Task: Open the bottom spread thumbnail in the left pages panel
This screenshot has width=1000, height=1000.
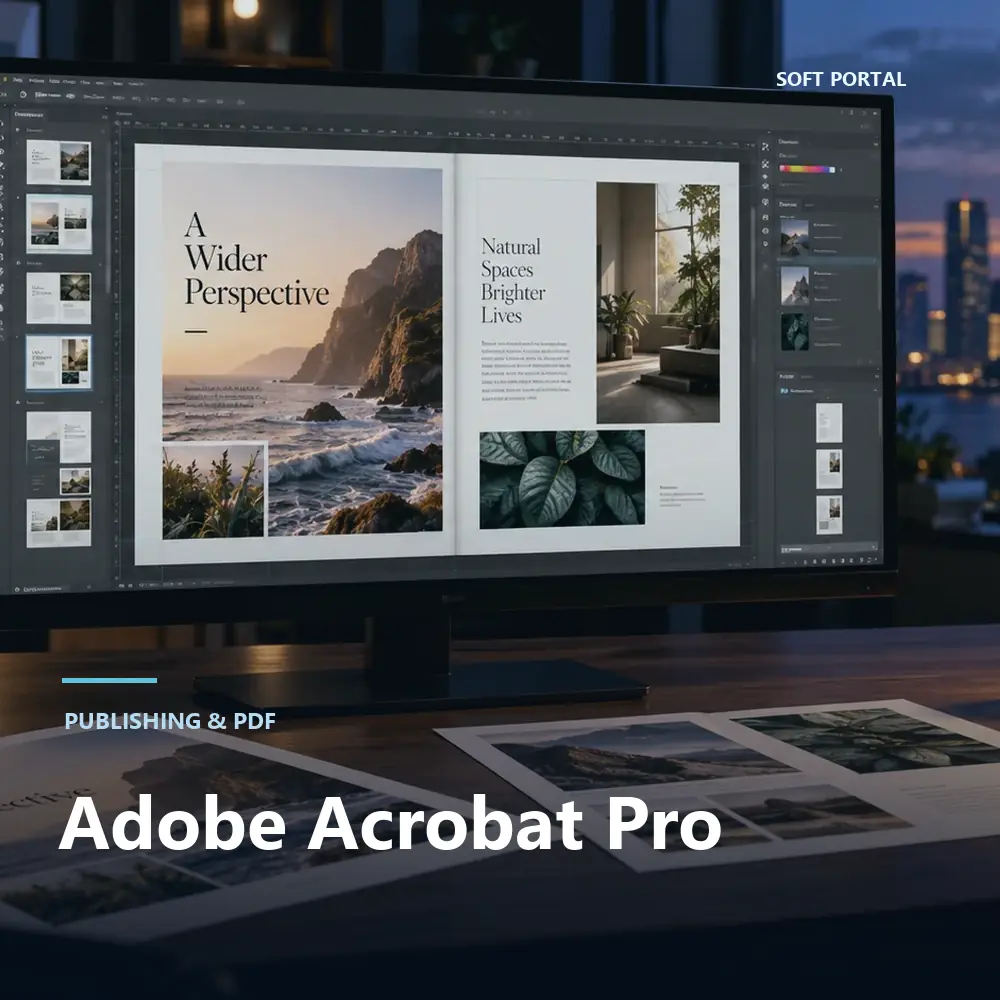Action: coord(59,523)
